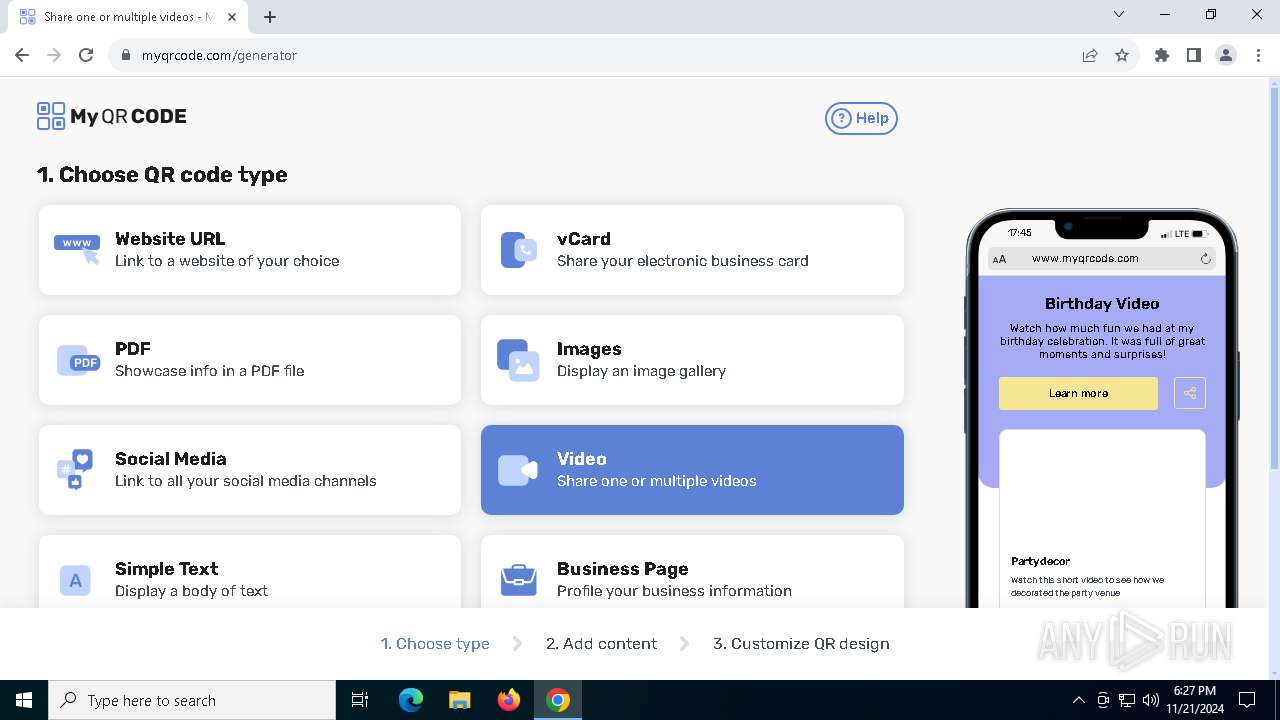Click the Video camera icon
This screenshot has height=720, width=1280.
point(518,470)
